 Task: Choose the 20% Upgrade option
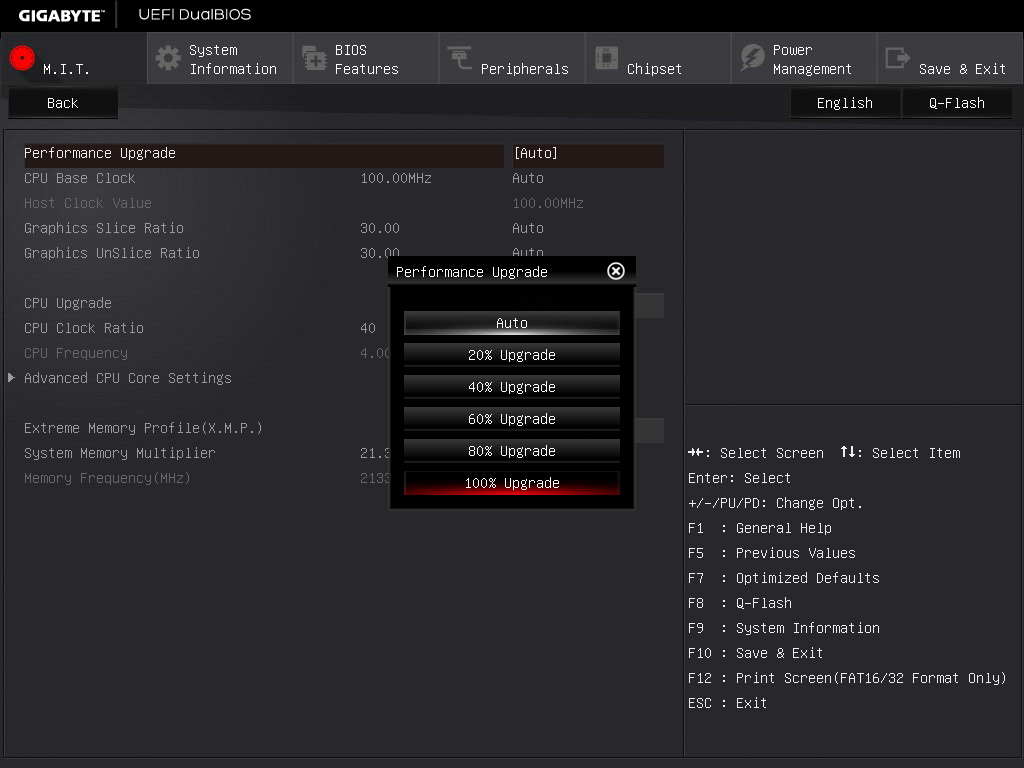tap(512, 355)
